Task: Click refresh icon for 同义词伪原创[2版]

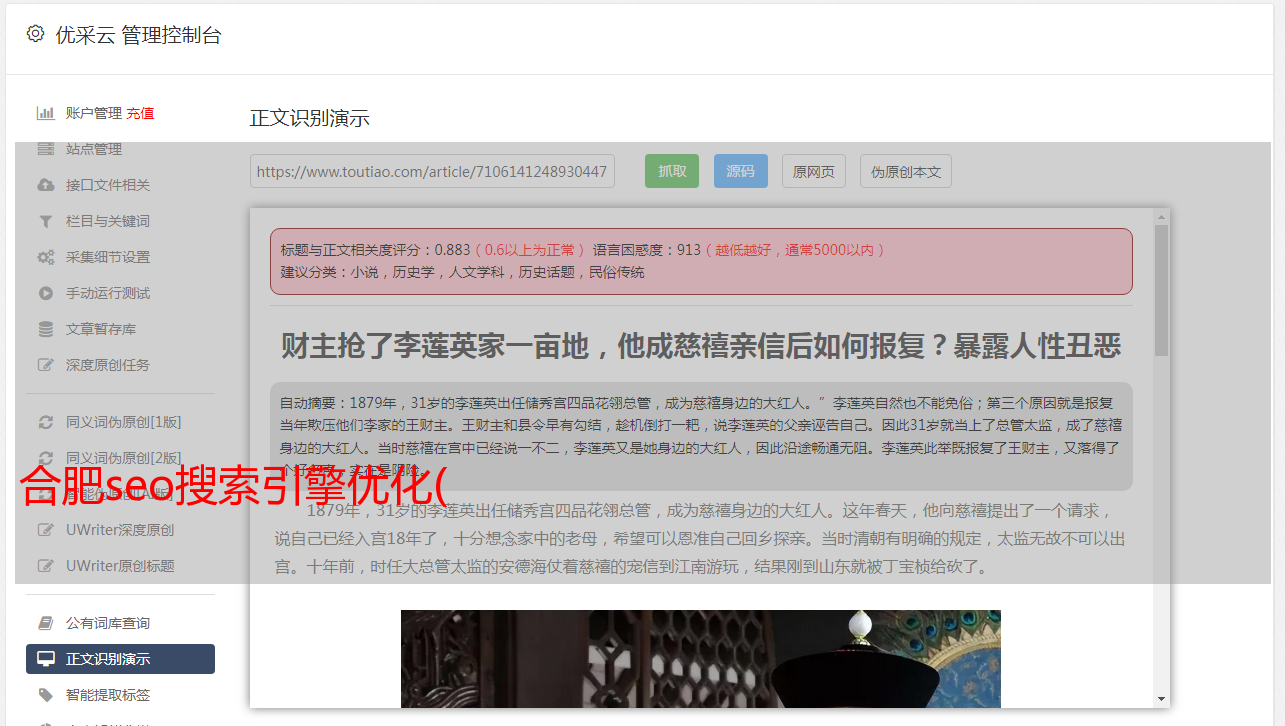Action: point(45,458)
